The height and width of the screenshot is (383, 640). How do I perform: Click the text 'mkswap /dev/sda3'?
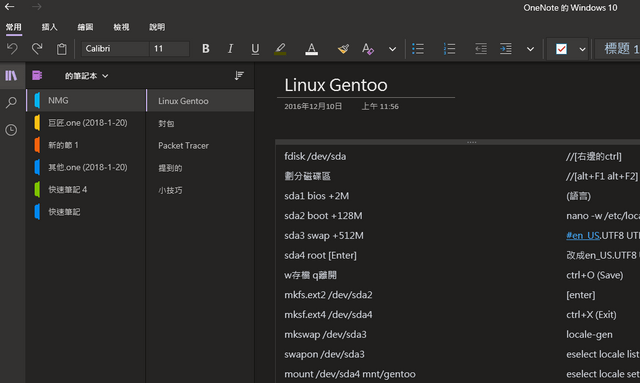325,334
